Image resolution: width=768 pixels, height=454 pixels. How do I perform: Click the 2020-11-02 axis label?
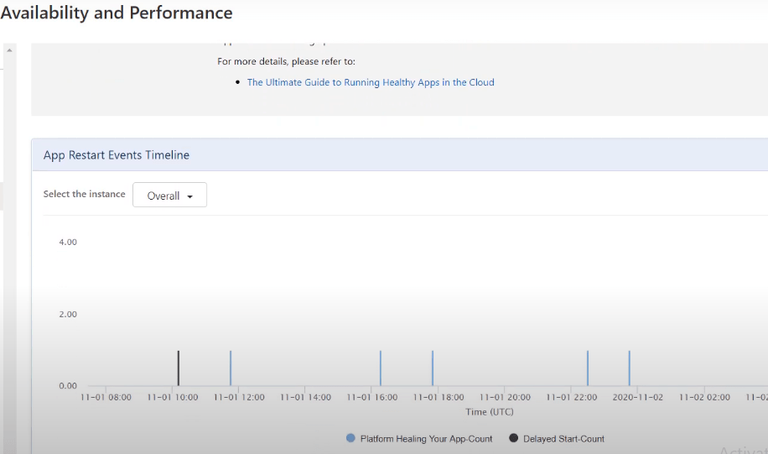click(637, 397)
